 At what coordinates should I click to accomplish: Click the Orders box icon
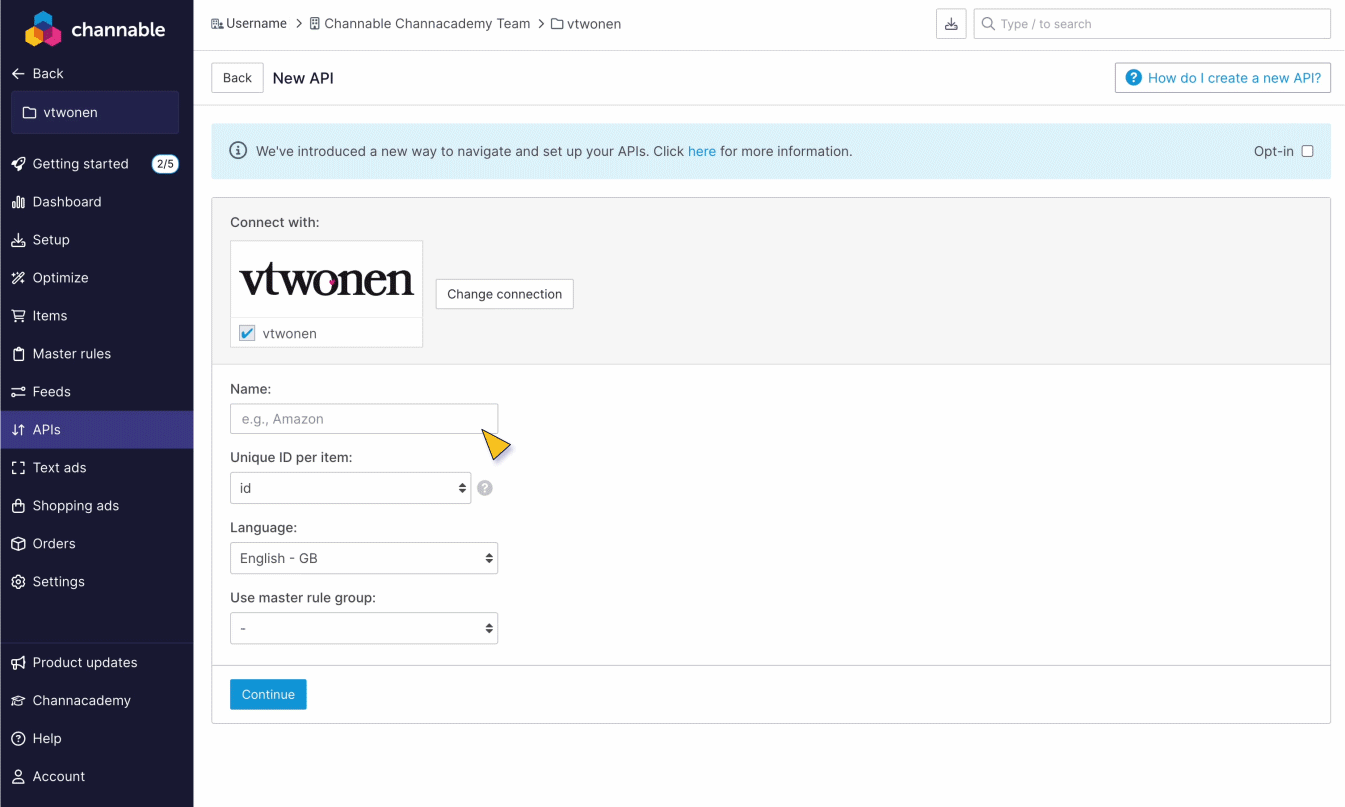click(x=18, y=544)
